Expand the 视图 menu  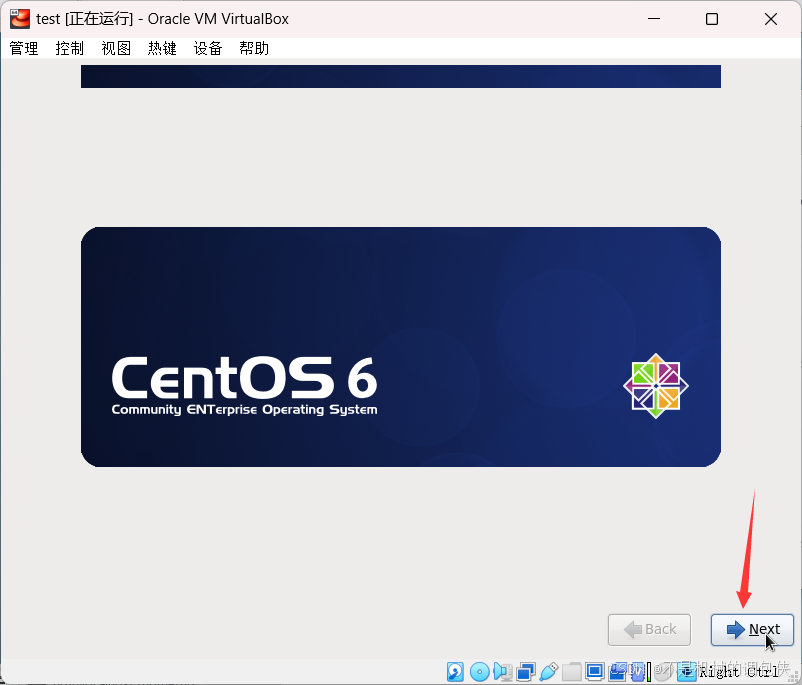click(116, 48)
